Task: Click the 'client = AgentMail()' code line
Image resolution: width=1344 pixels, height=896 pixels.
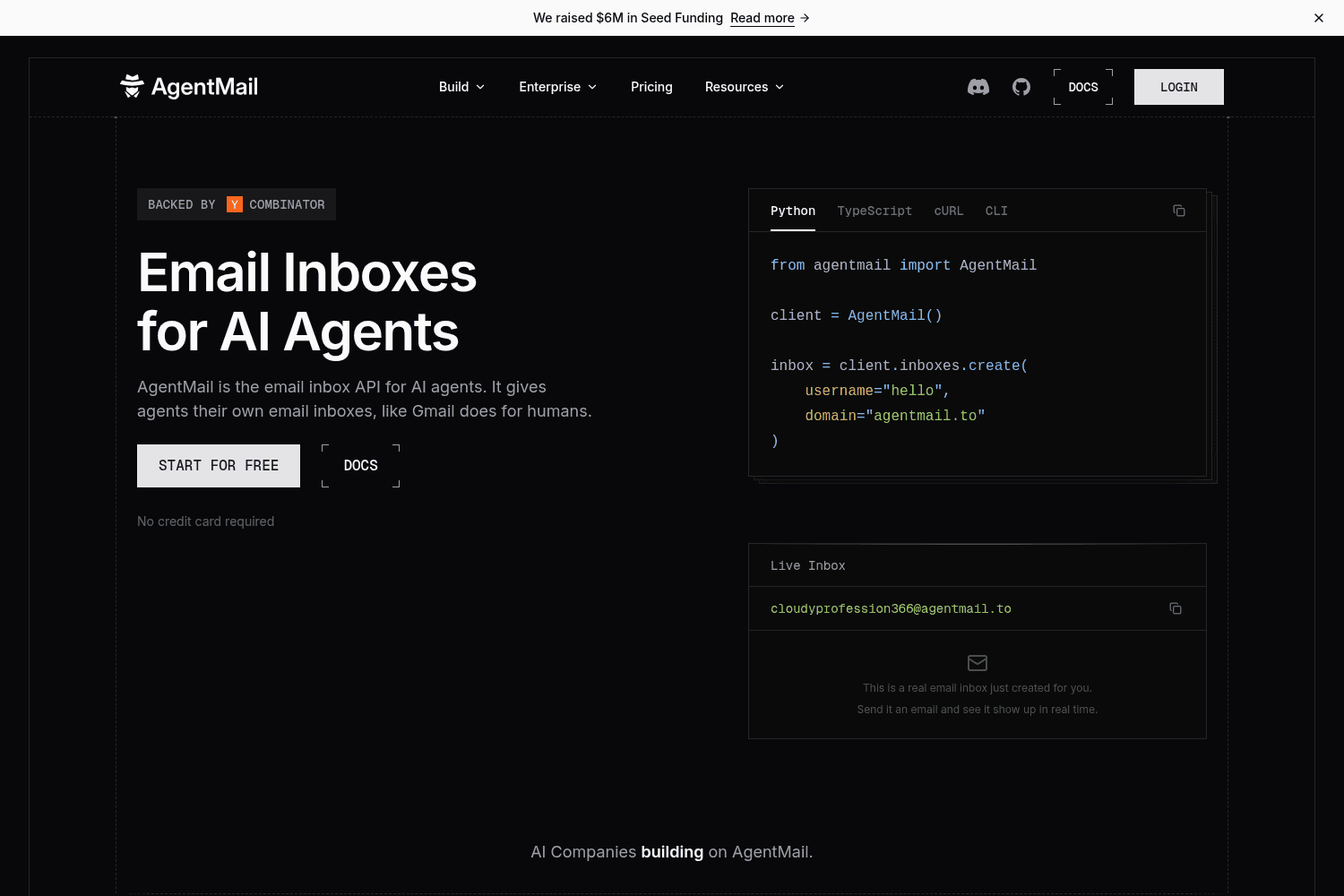Action: (x=857, y=315)
